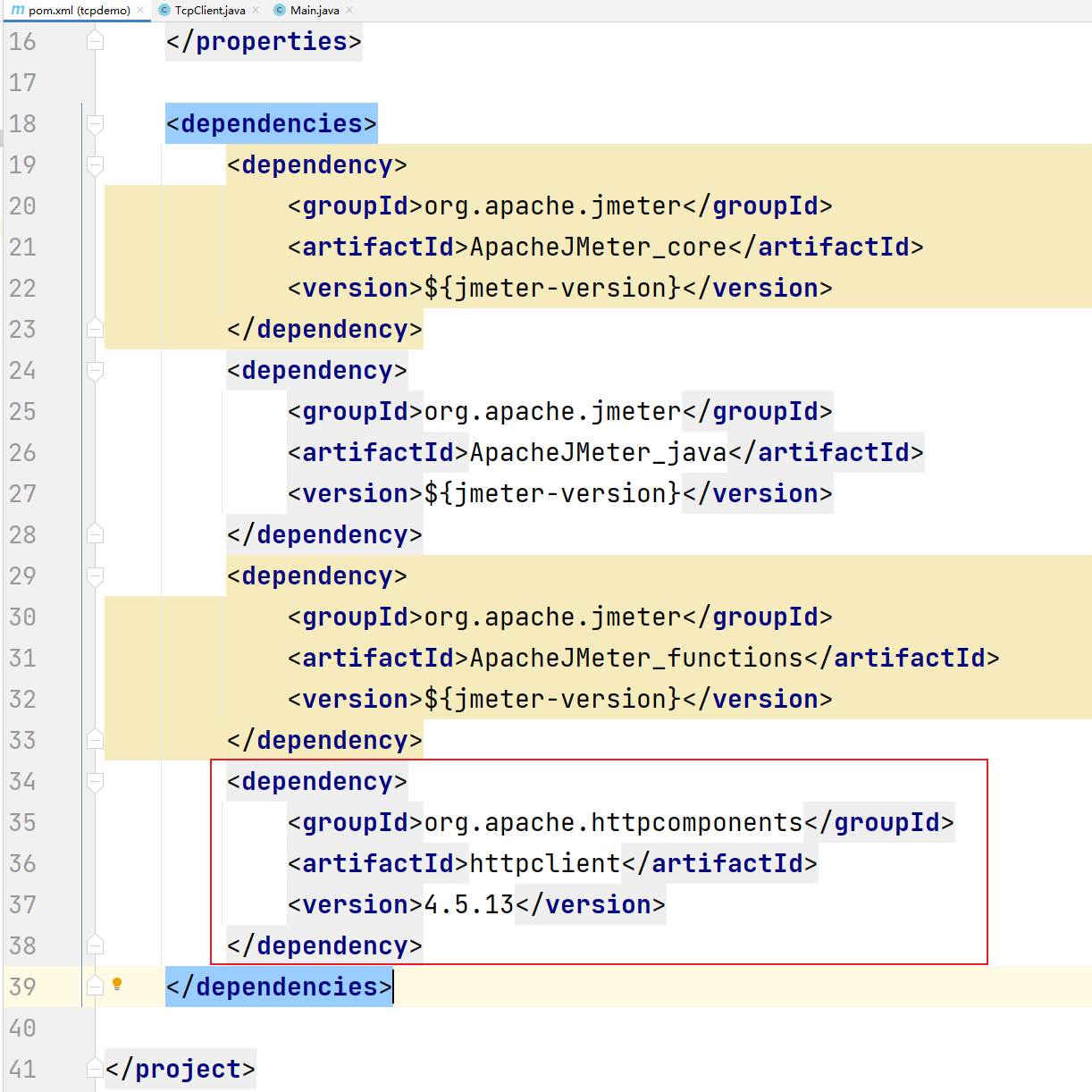Viewport: 1092px width, 1092px height.
Task: Click the httpclient artifactId text
Action: tap(545, 863)
